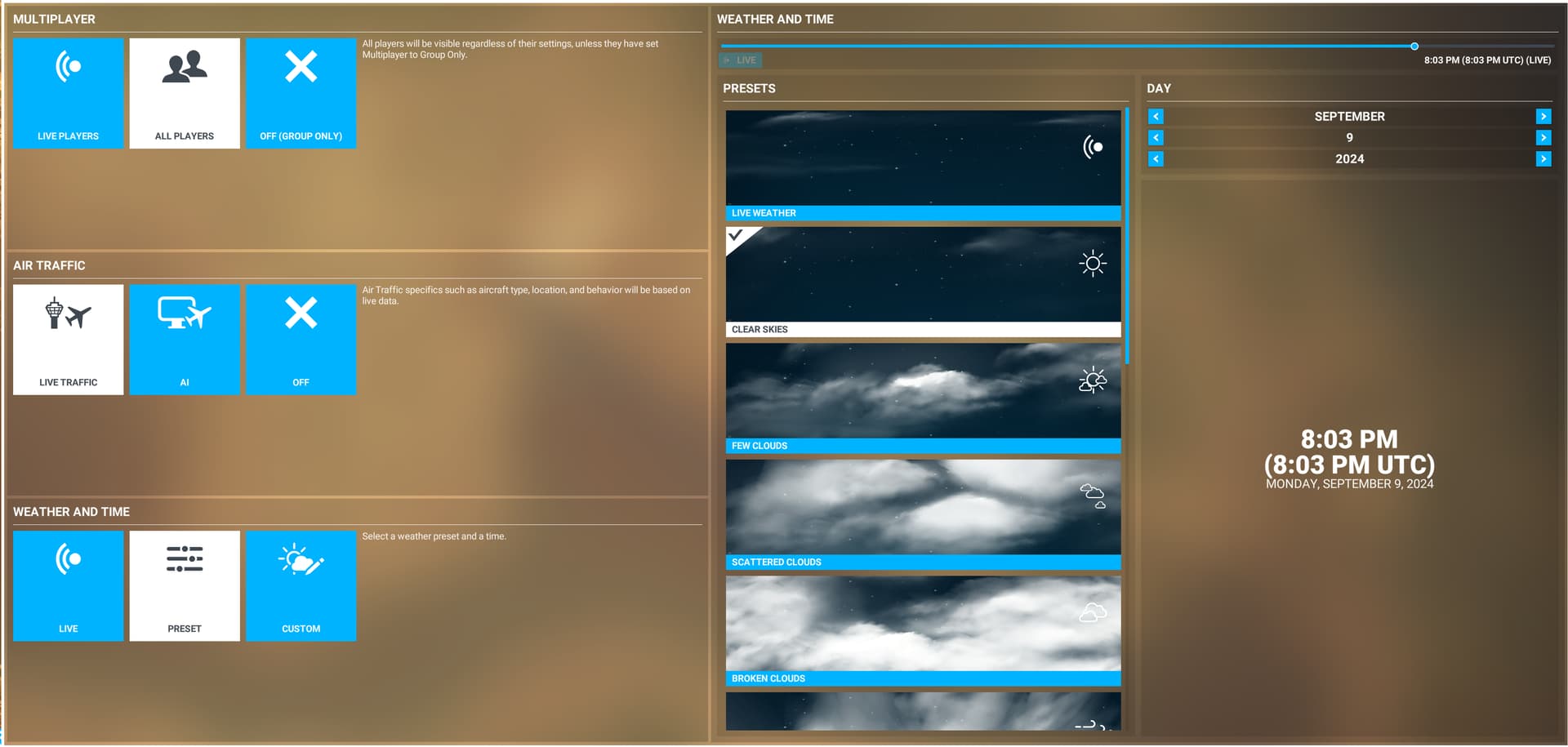Choose All Players multiplayer tile
The width and height of the screenshot is (1568, 747).
pos(185,93)
